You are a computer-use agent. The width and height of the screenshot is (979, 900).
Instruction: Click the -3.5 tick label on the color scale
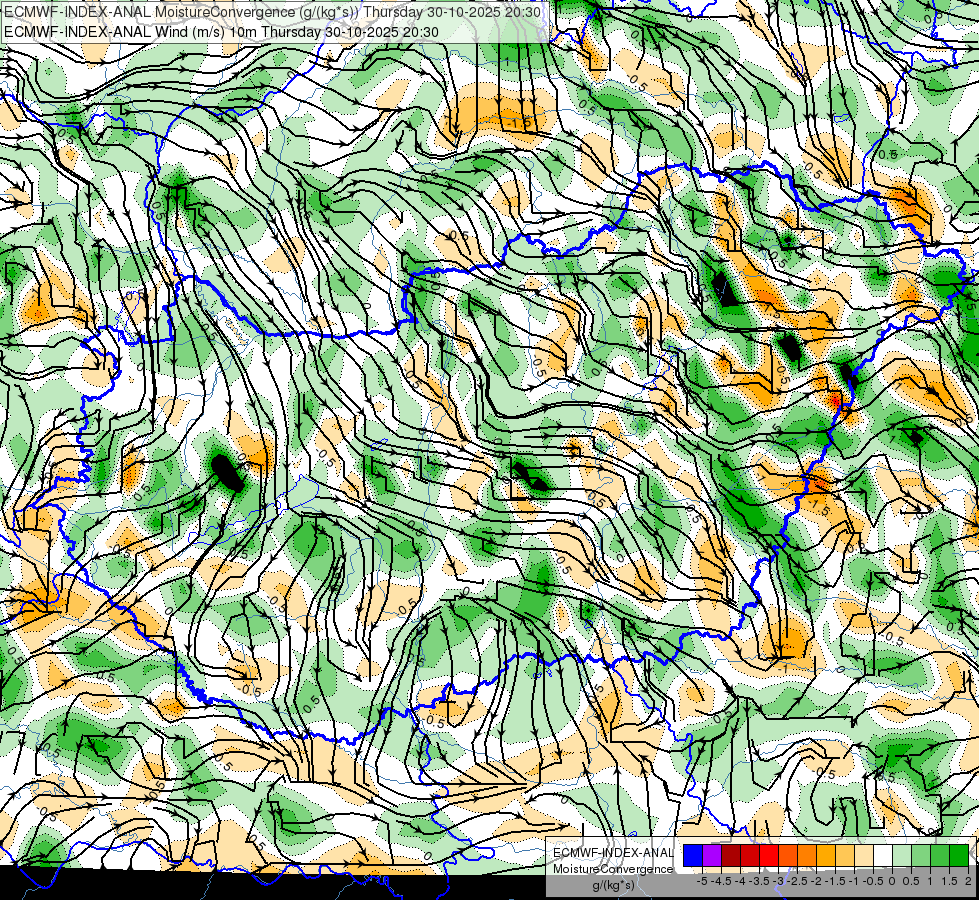click(759, 881)
